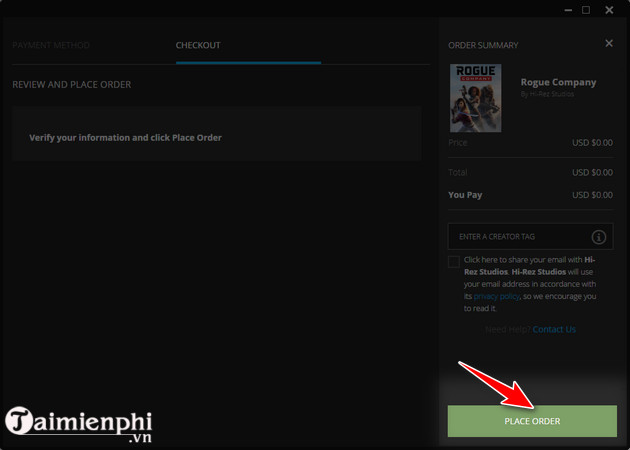This screenshot has width=630, height=450.
Task: Click the You Pay label
Action: pyautogui.click(x=465, y=195)
